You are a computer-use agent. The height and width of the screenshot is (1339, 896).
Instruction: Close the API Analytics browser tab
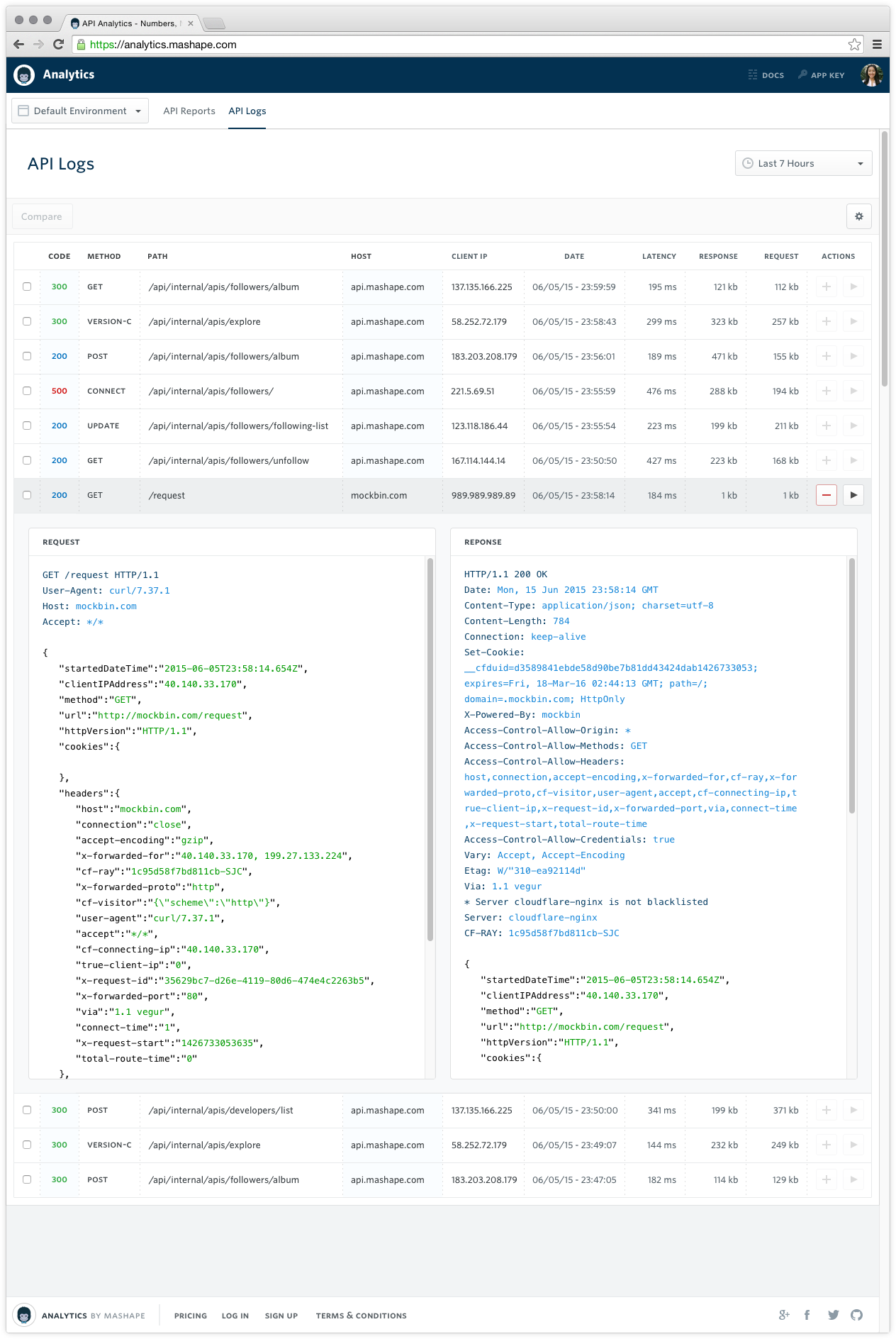tap(191, 23)
